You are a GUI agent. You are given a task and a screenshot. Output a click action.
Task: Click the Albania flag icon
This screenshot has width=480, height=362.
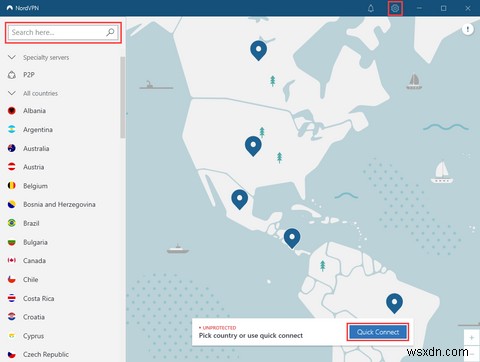(x=12, y=111)
